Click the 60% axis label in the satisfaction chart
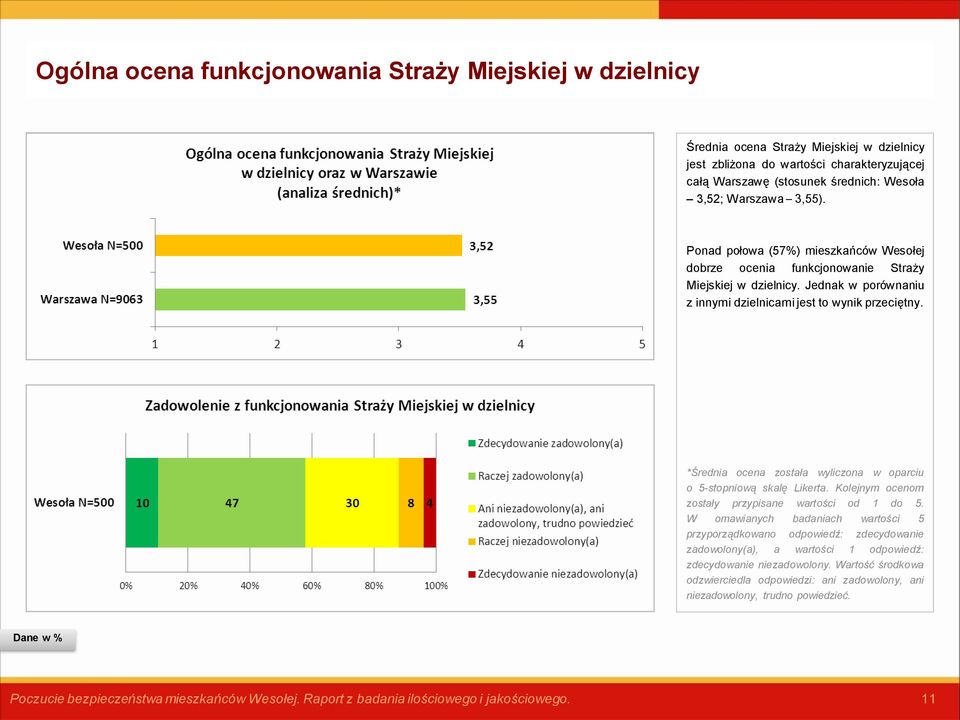 (x=312, y=586)
